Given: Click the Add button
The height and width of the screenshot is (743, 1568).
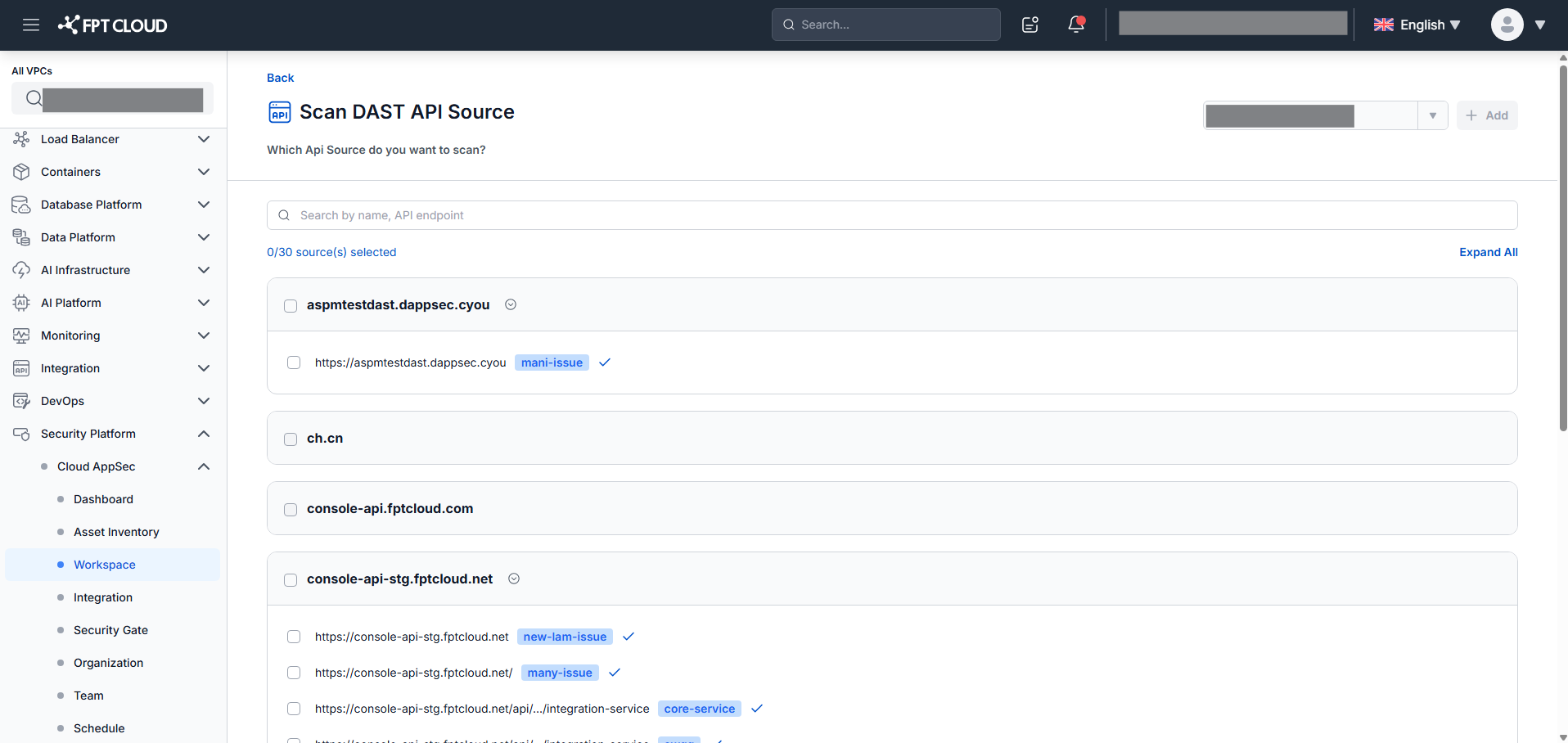Looking at the screenshot, I should [1487, 115].
